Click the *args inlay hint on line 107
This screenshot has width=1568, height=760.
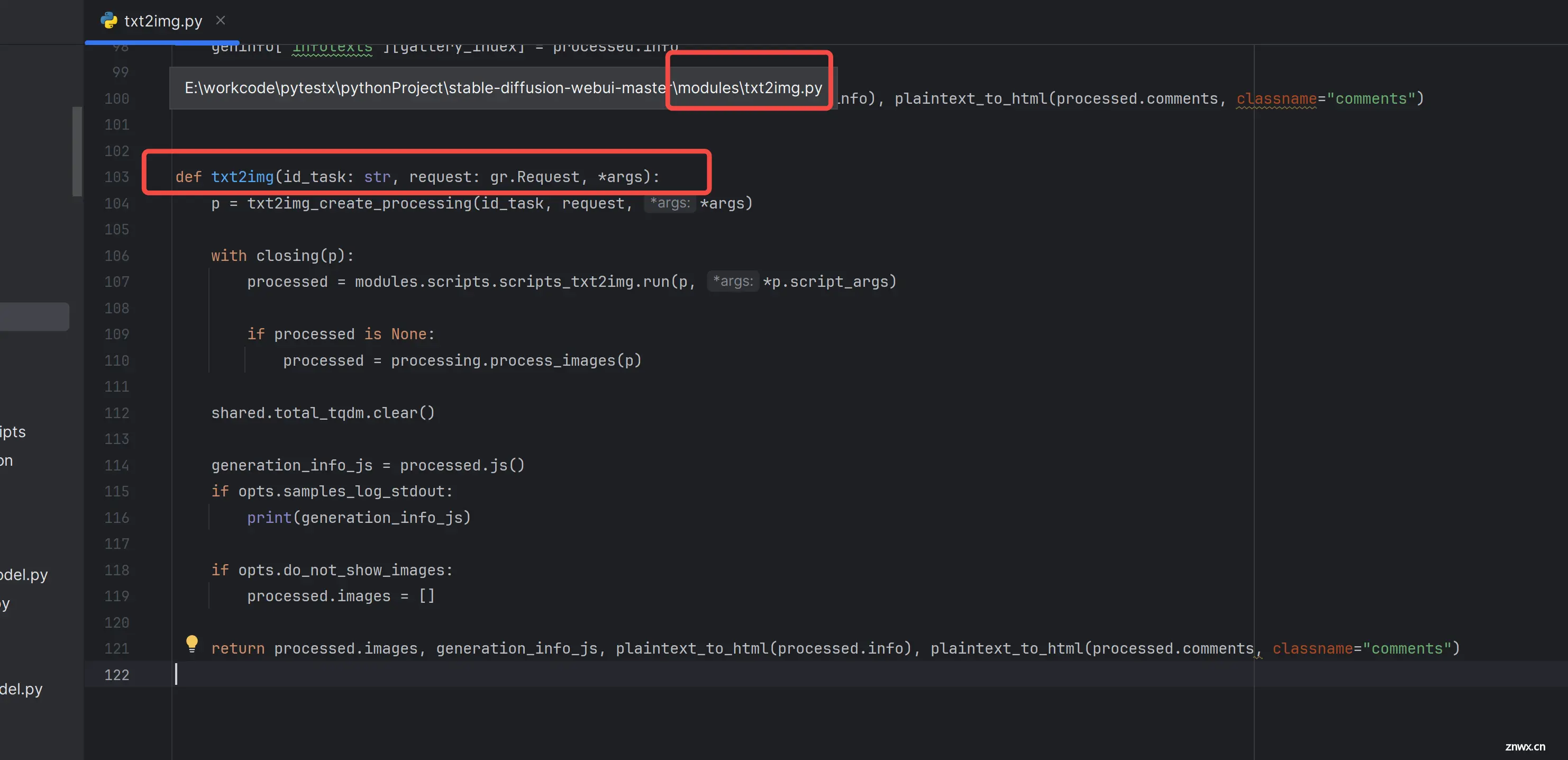coord(733,282)
